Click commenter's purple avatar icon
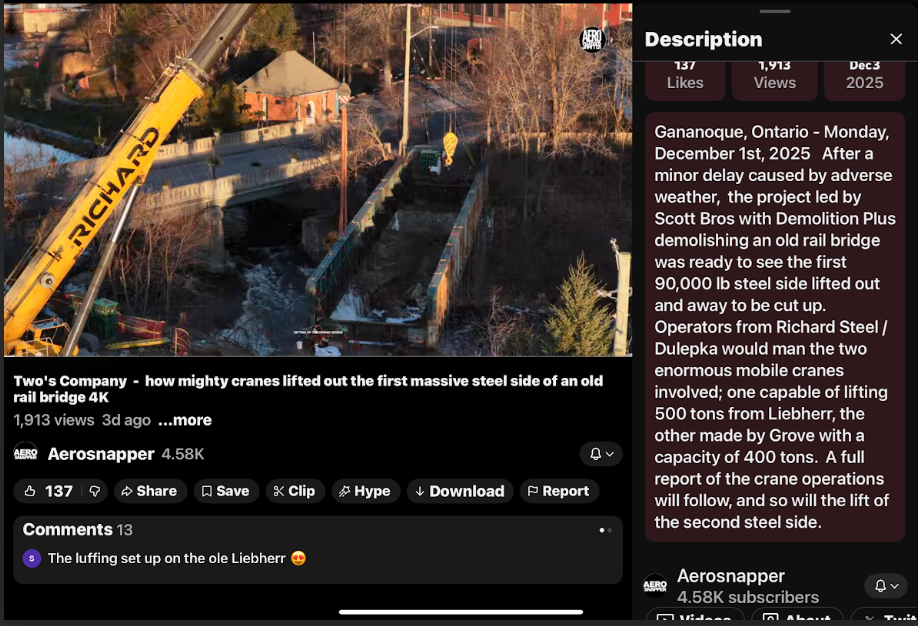The height and width of the screenshot is (626, 918). (x=32, y=558)
